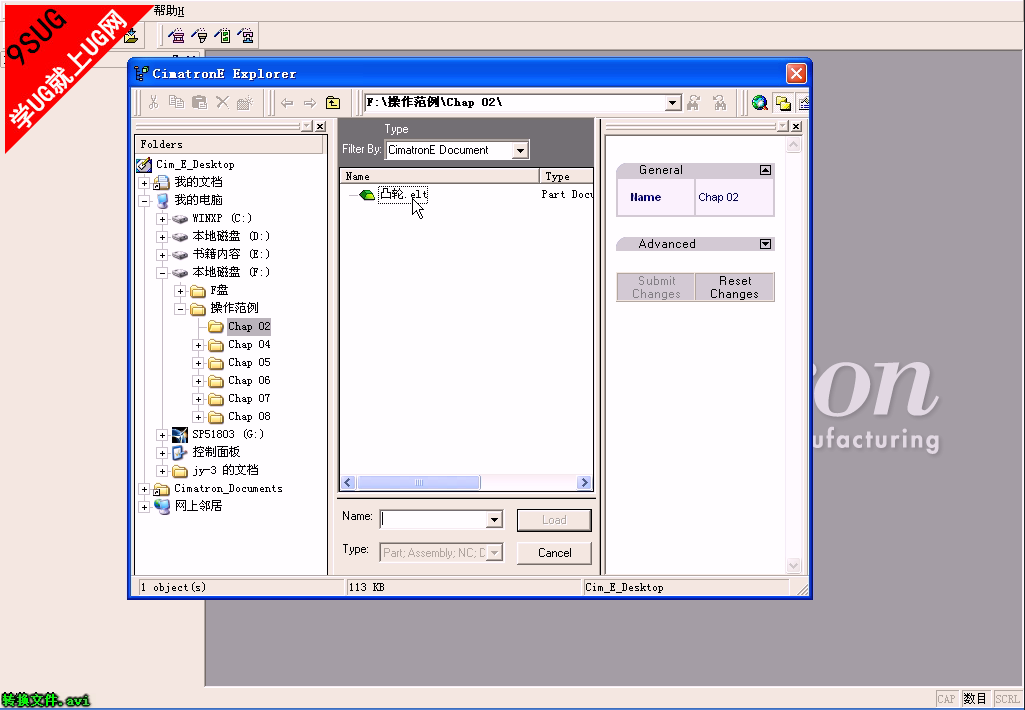
Task: Select the Chap 05 folder in tree
Action: [248, 362]
